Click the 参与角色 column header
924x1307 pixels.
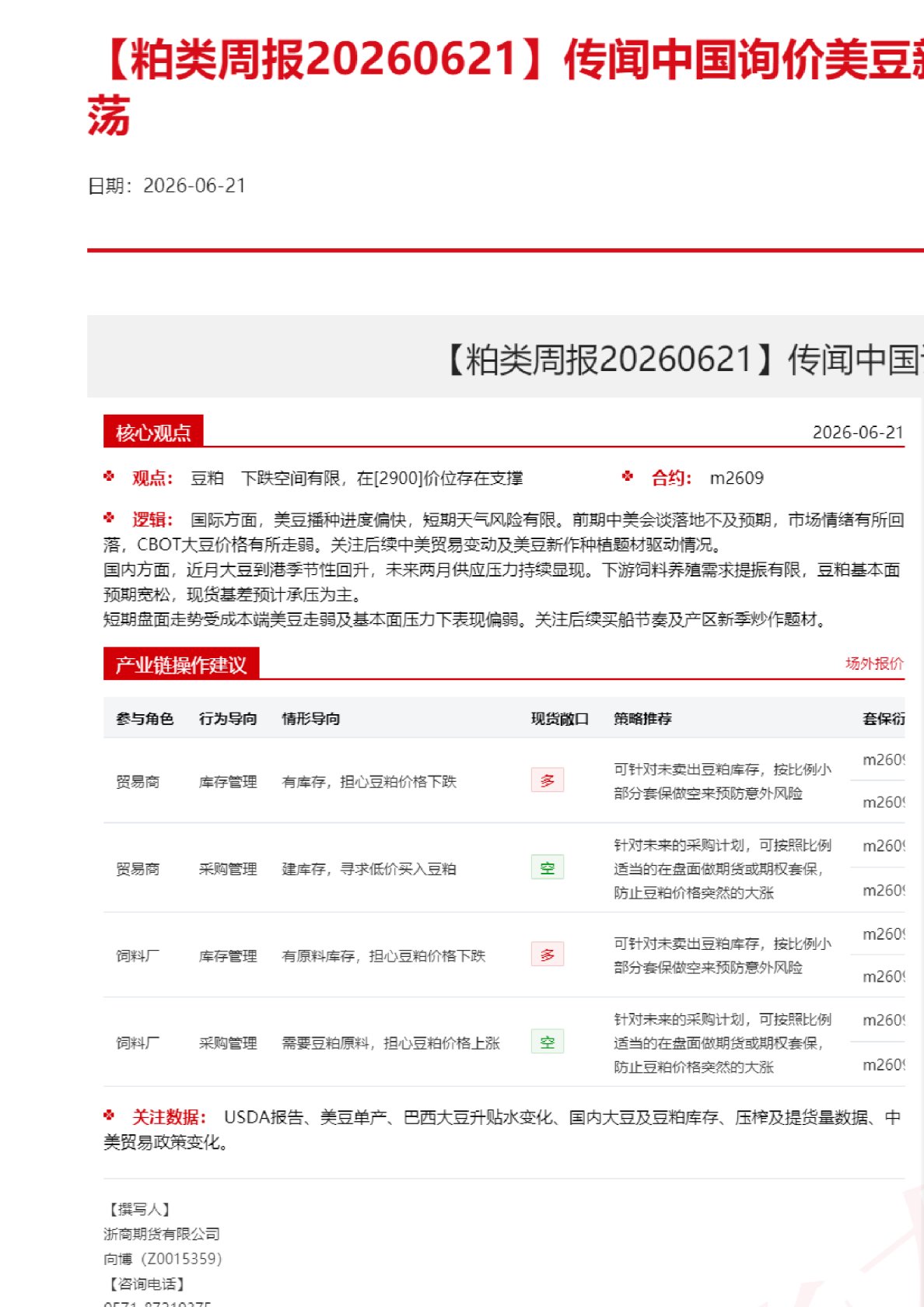point(145,719)
